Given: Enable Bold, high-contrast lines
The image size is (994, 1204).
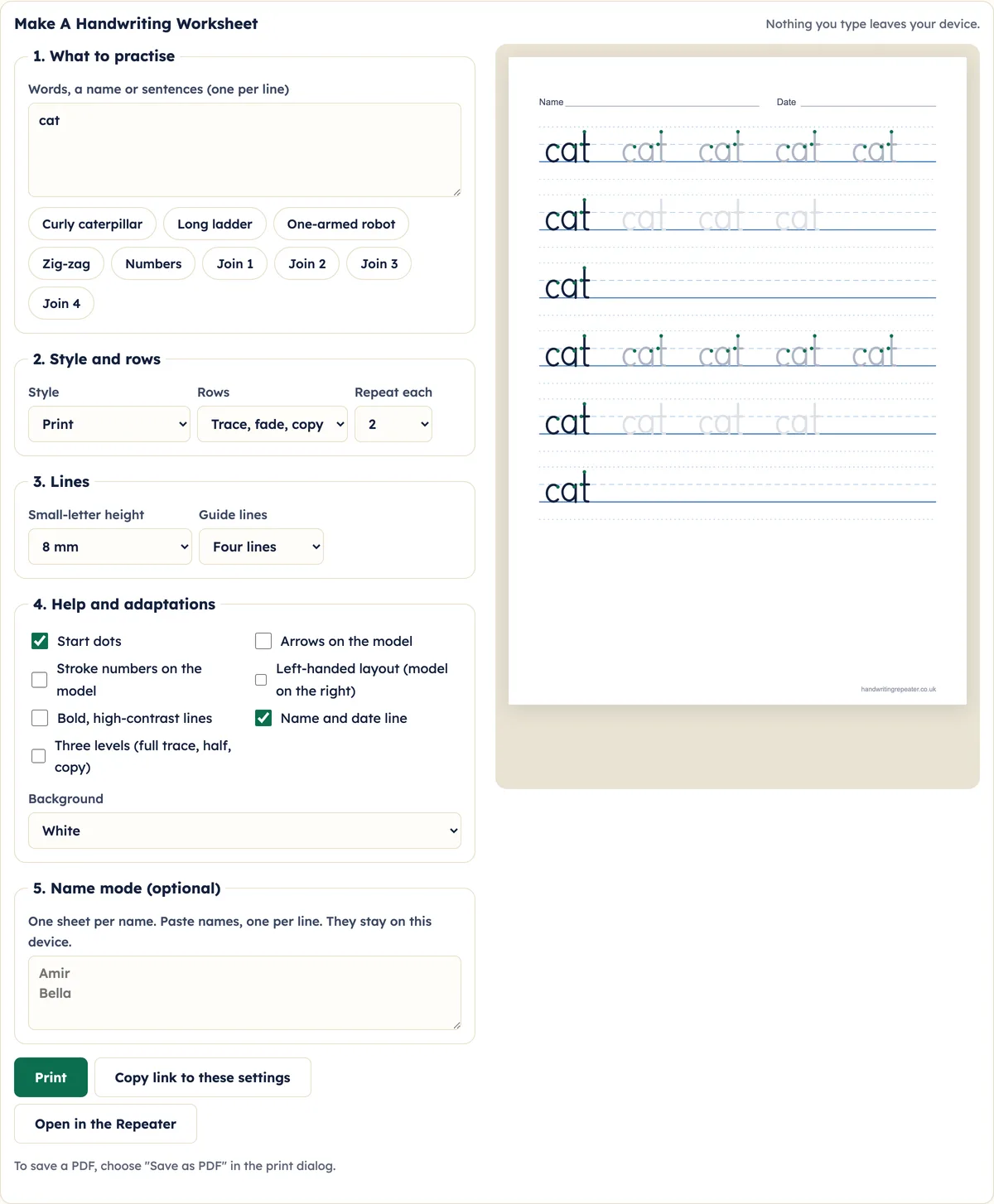Looking at the screenshot, I should [x=40, y=718].
